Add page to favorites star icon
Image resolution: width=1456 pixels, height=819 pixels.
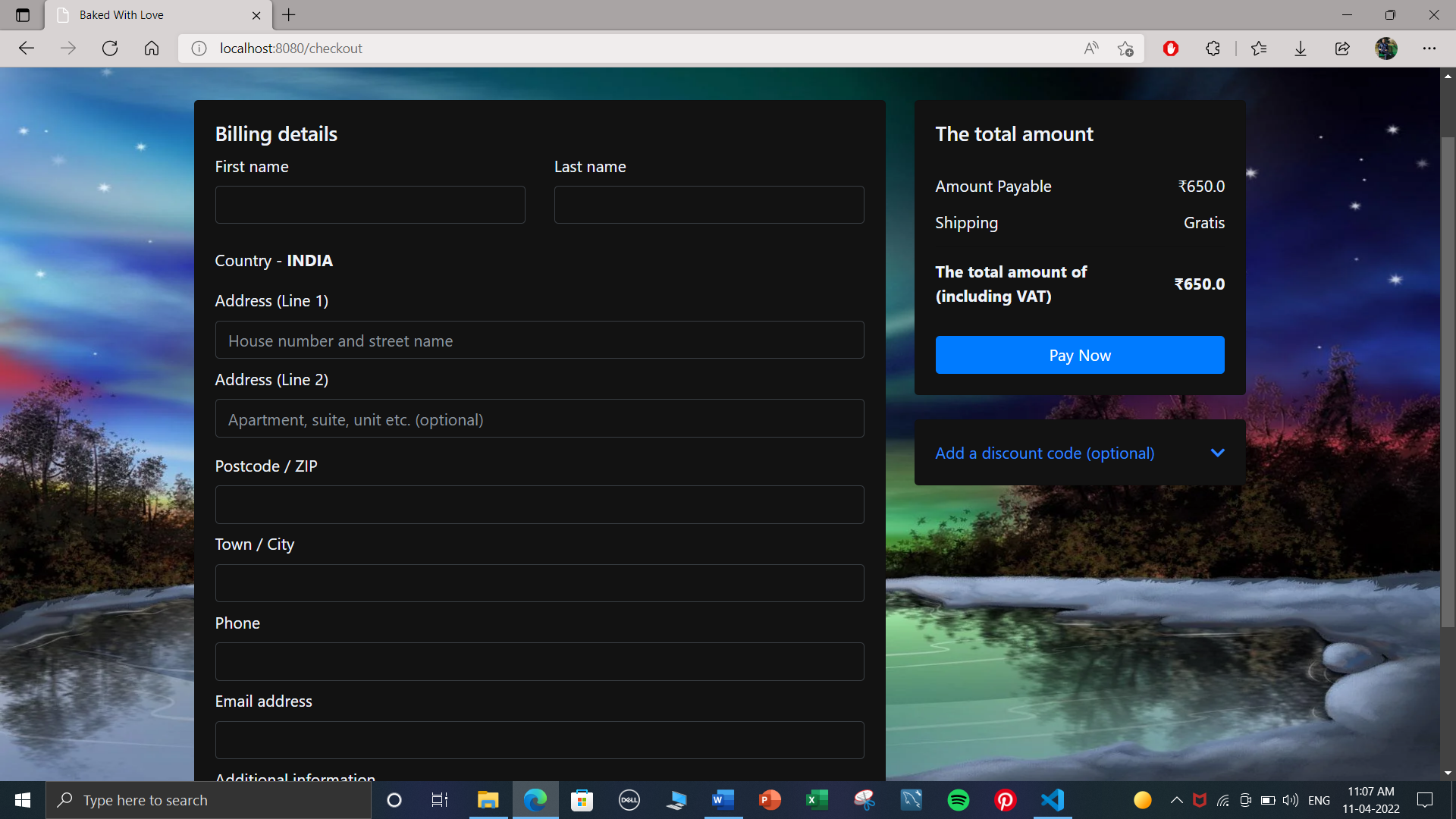pos(1125,49)
